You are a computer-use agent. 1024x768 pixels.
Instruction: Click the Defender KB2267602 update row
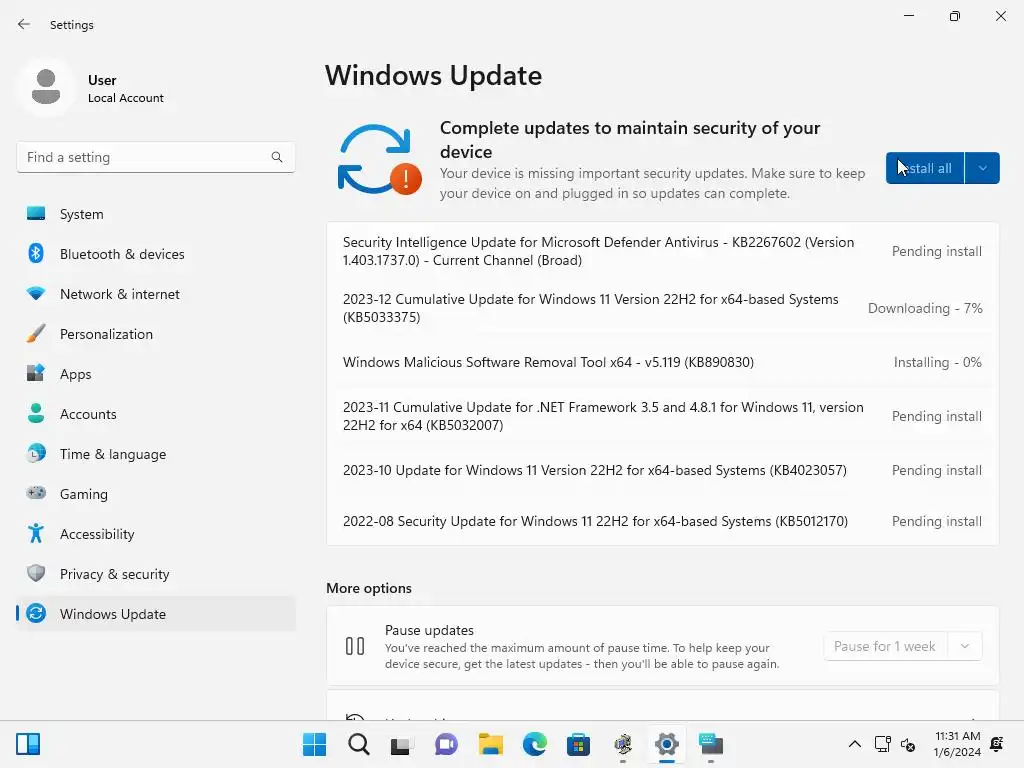pos(662,251)
